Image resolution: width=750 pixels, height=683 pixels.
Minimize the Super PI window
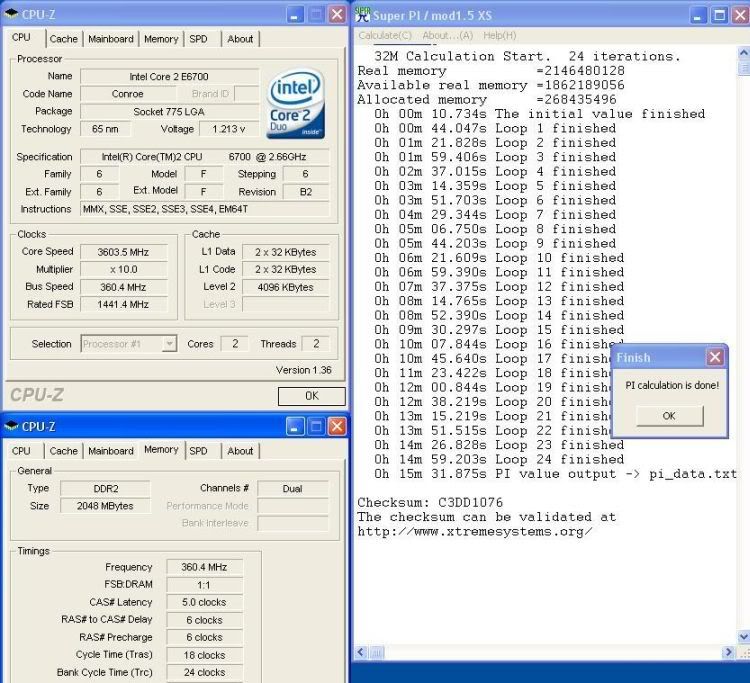coord(697,15)
